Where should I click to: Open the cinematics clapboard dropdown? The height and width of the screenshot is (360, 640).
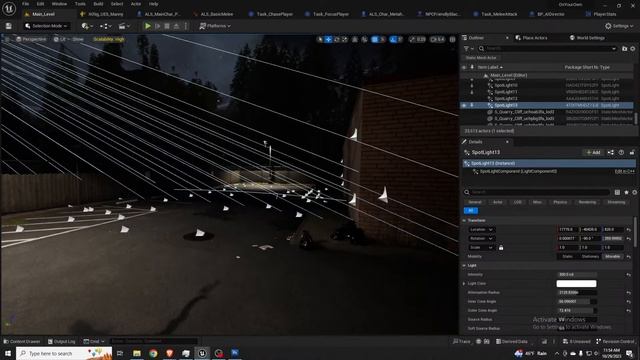tap(124, 26)
